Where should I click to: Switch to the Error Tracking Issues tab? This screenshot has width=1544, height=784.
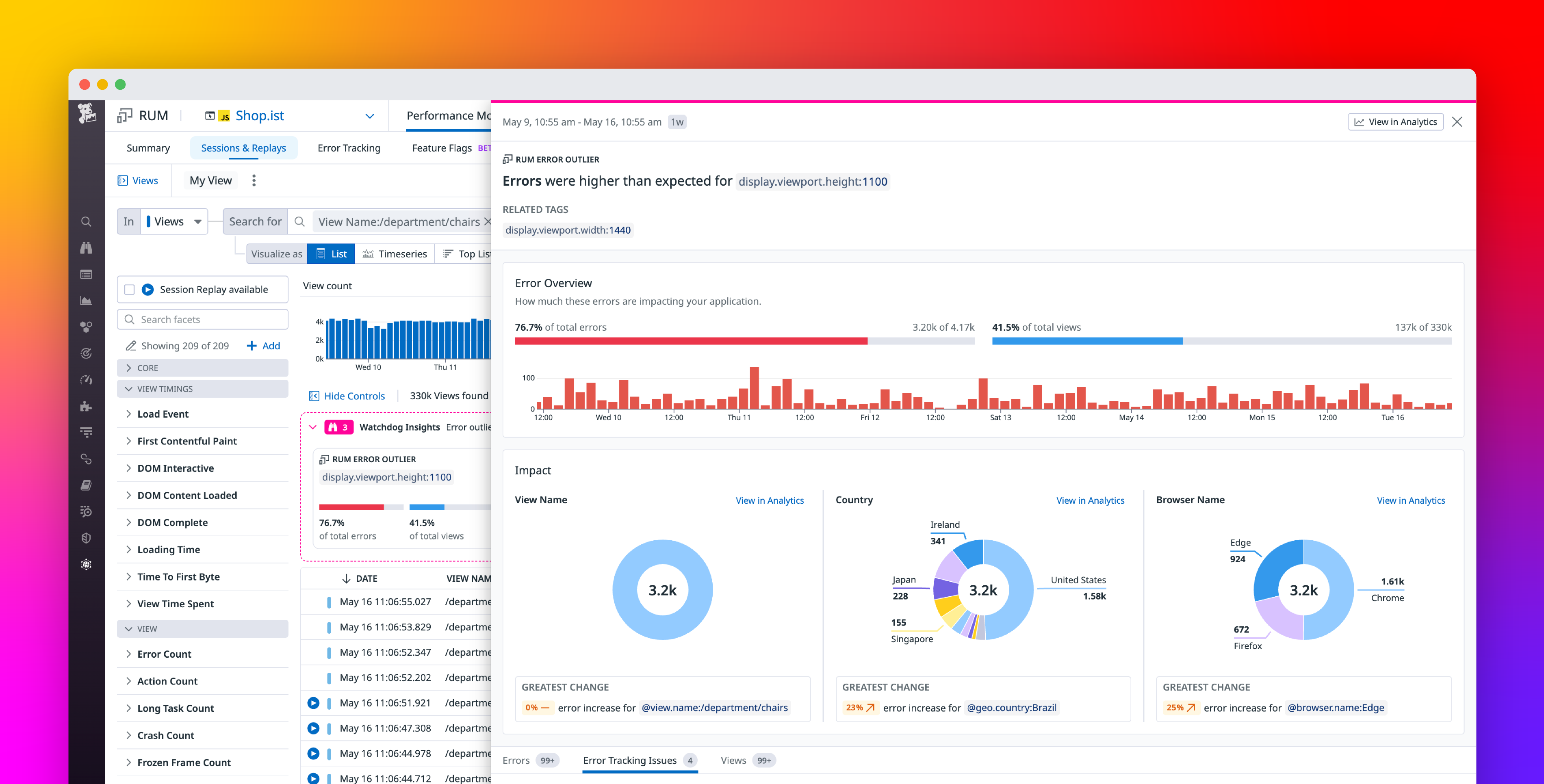629,760
